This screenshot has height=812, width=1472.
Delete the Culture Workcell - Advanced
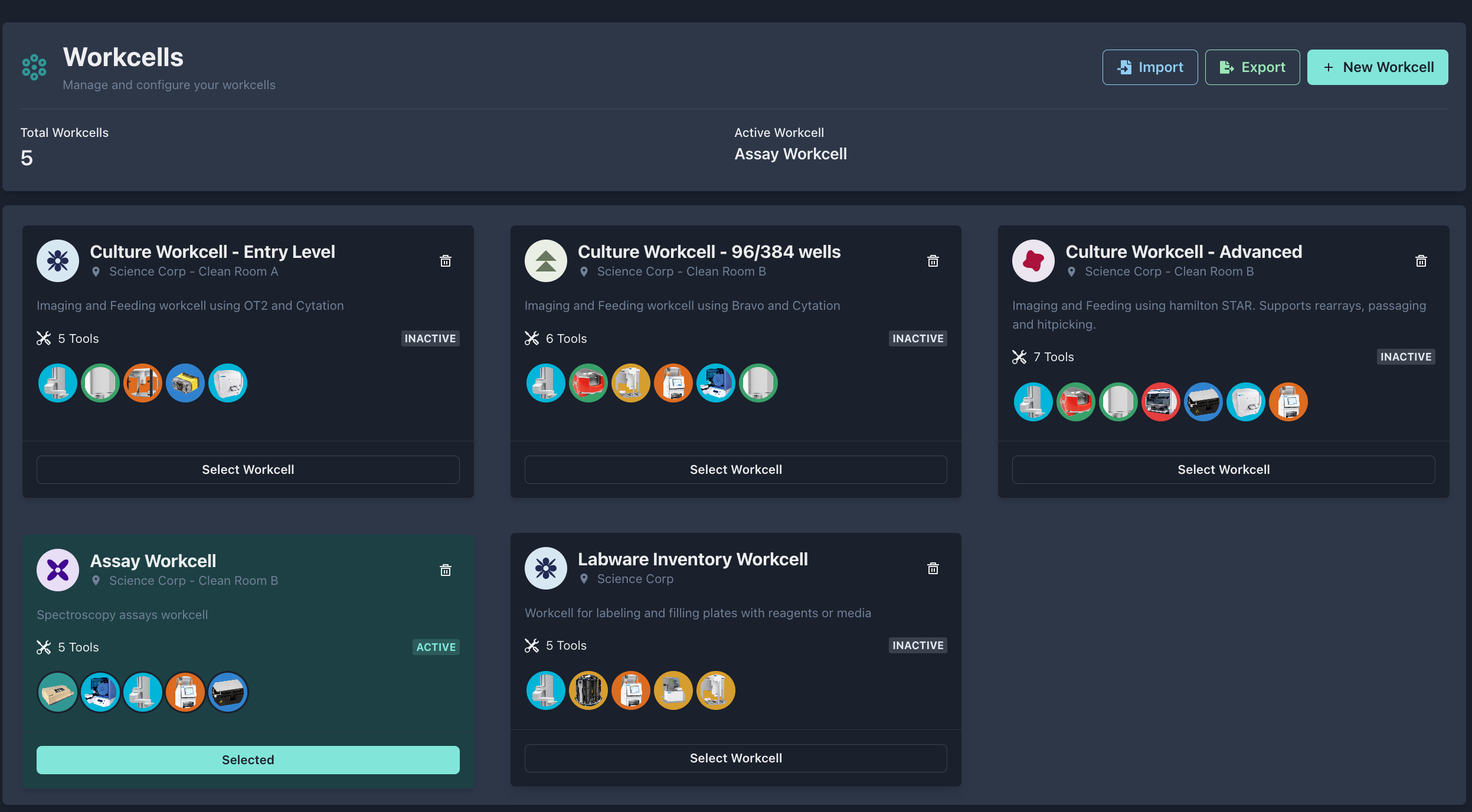[1421, 261]
